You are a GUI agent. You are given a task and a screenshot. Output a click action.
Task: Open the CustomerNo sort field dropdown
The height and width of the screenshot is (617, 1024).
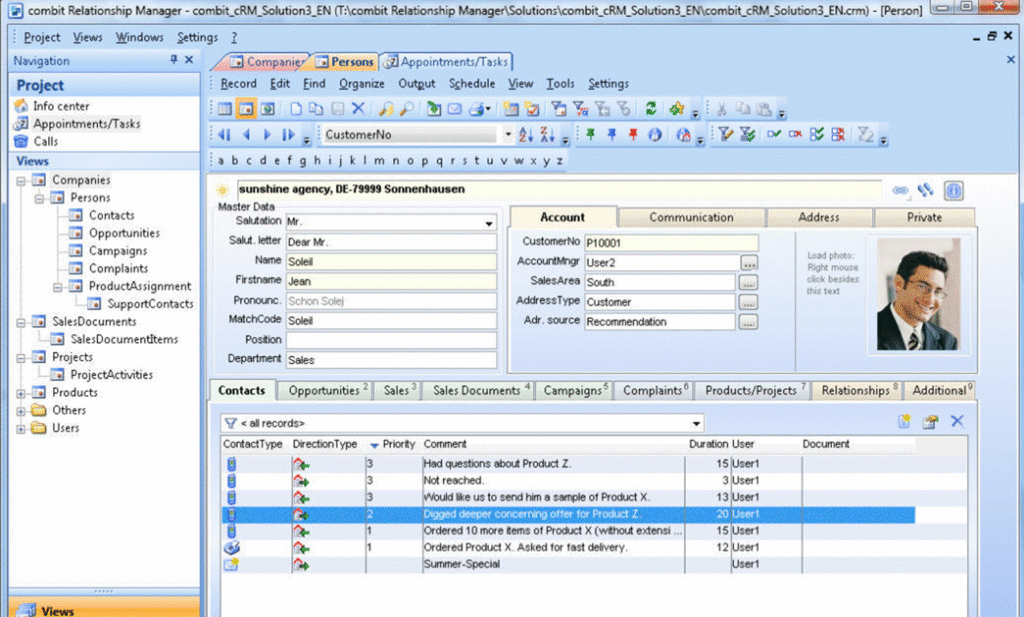click(507, 135)
